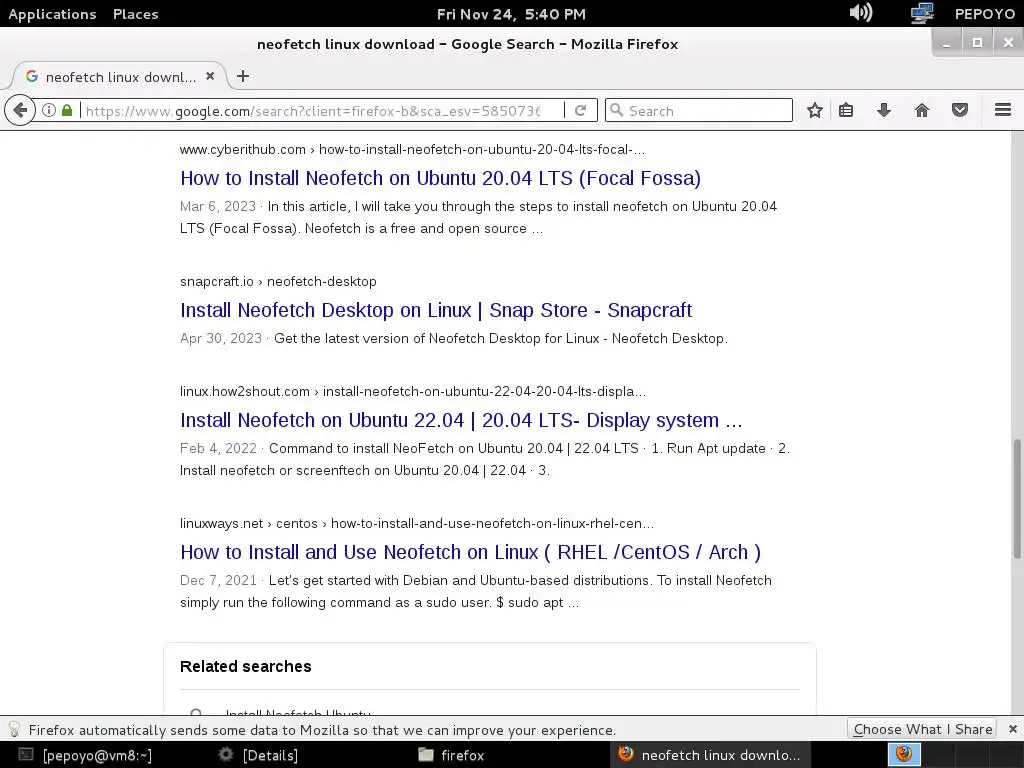Click the www.cyberithub.com breadcrumb URL
The width and height of the screenshot is (1024, 768).
click(412, 150)
